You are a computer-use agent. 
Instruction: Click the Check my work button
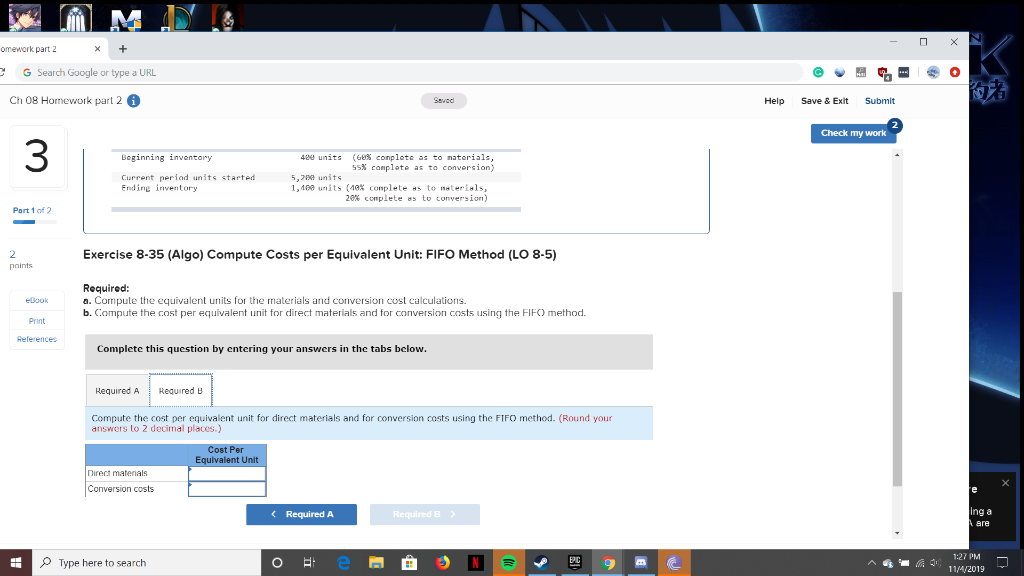853,133
